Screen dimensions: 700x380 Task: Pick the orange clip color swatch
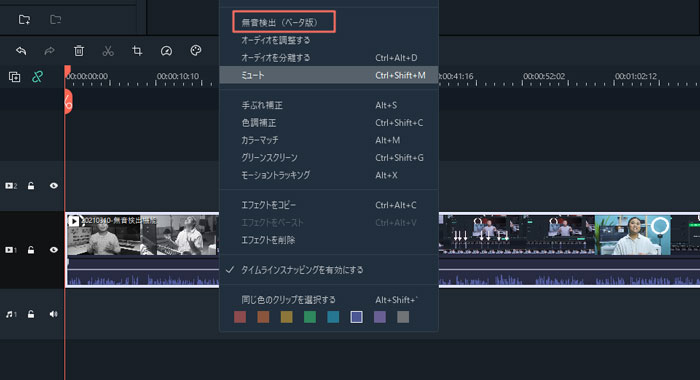(x=263, y=317)
